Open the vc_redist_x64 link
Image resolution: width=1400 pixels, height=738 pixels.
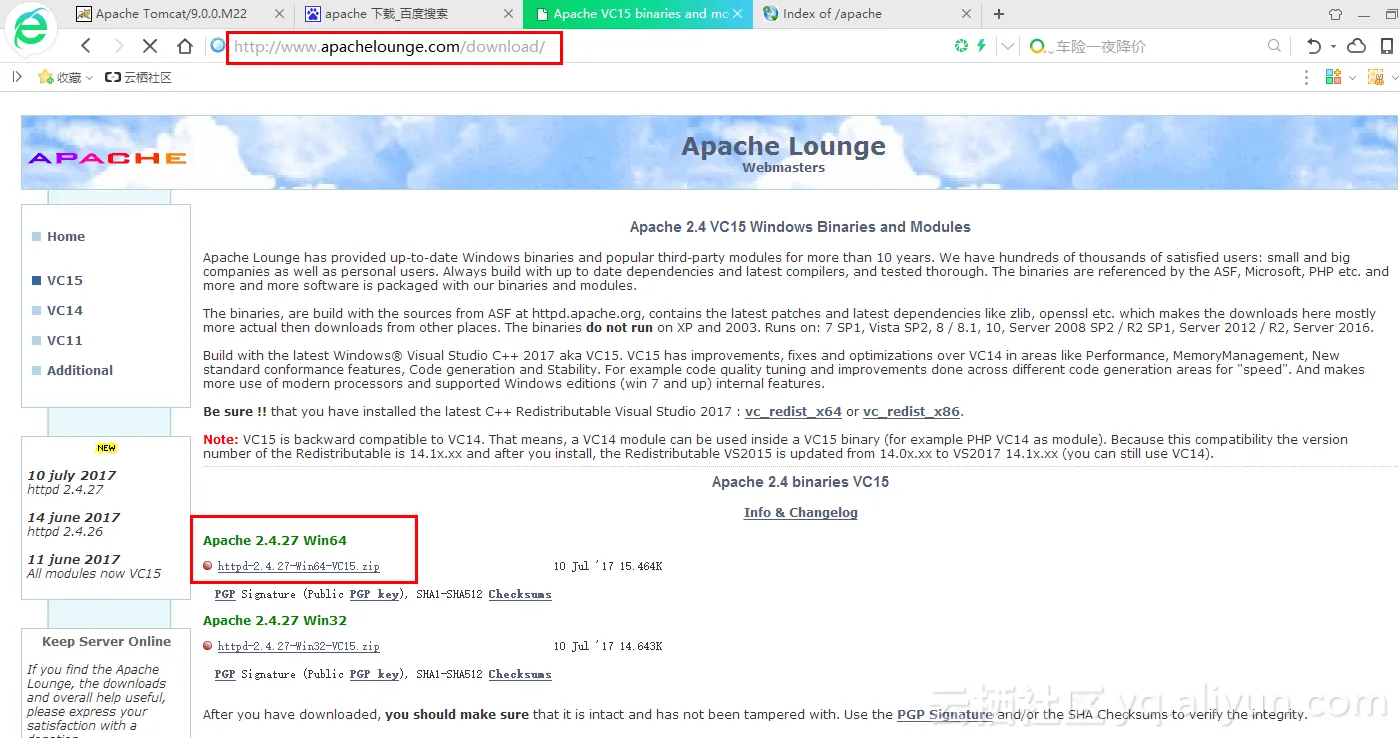tap(793, 412)
